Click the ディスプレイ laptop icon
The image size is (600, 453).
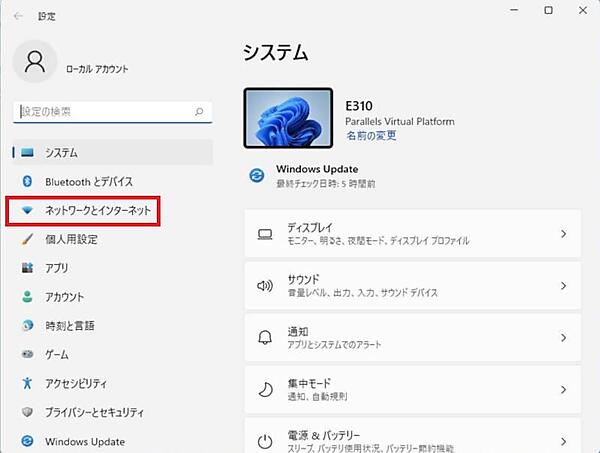(265, 234)
